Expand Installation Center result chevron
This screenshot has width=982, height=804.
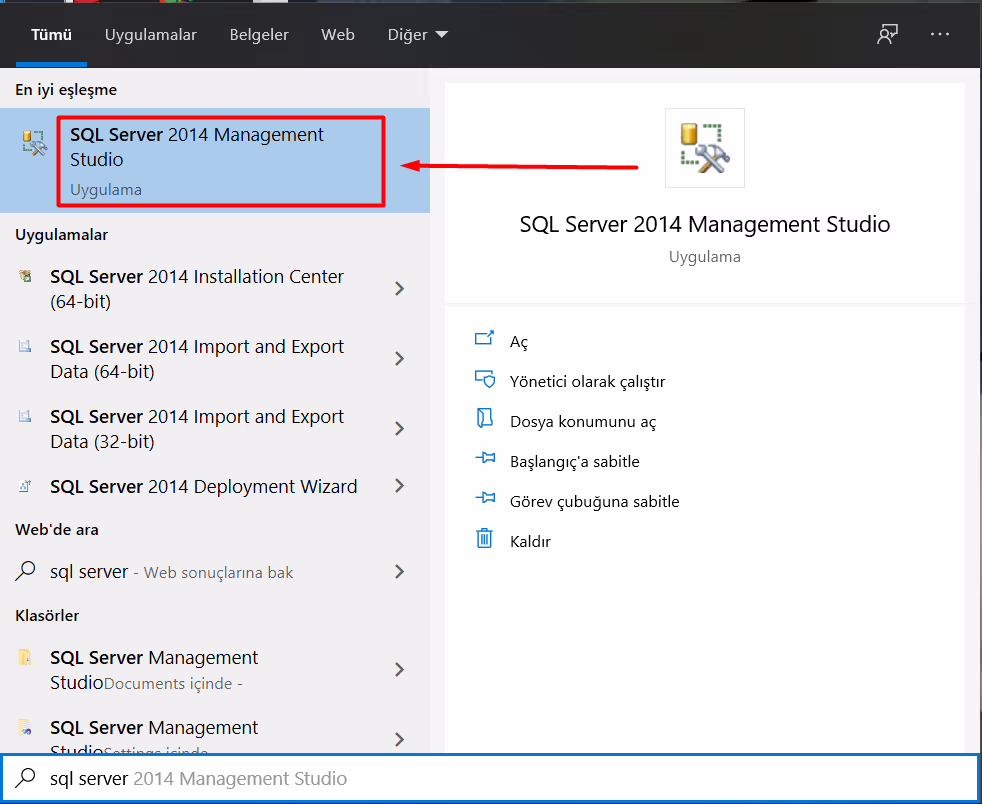[400, 289]
